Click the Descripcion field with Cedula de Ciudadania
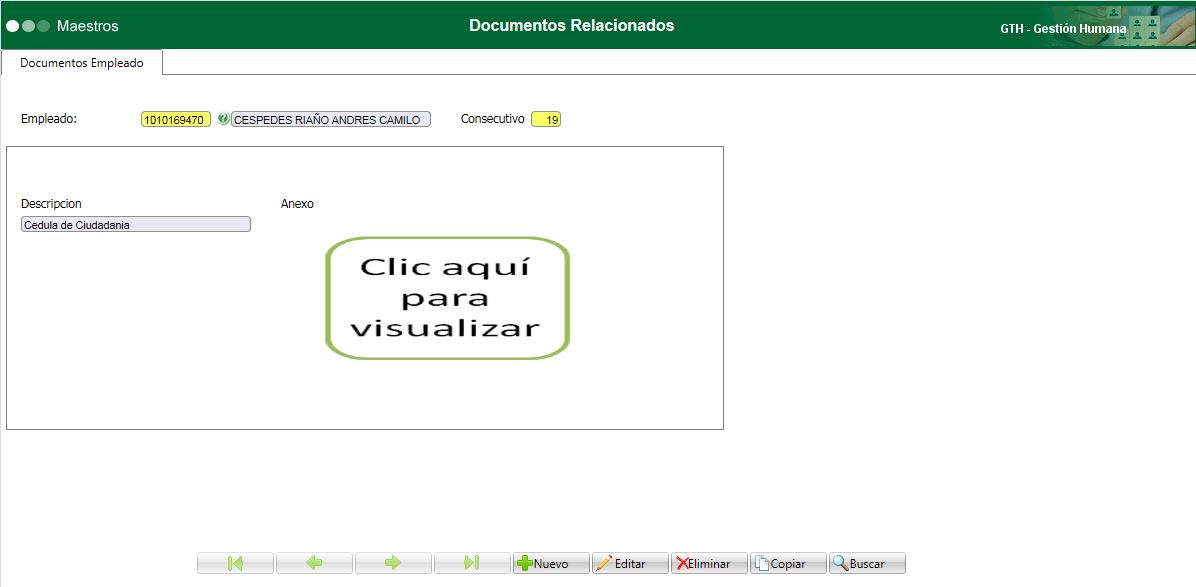 point(136,223)
